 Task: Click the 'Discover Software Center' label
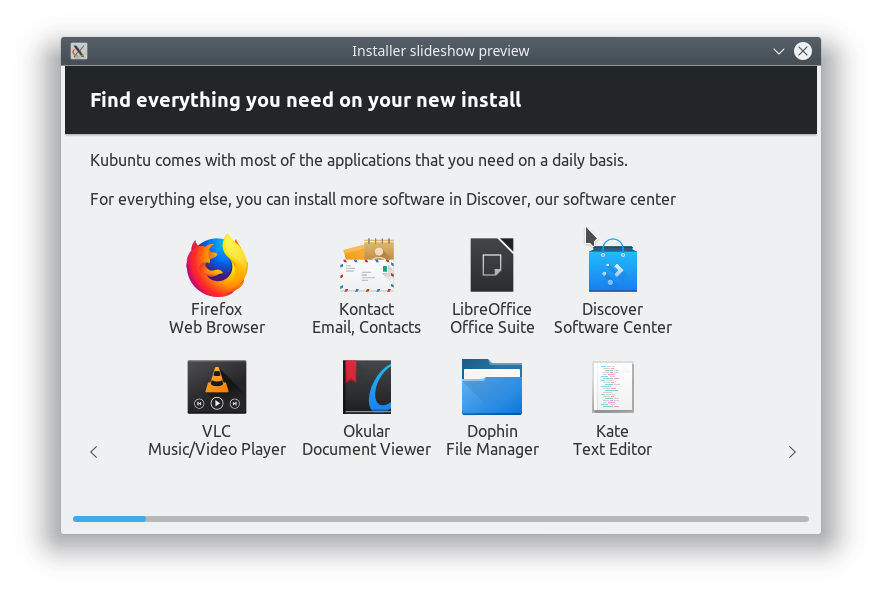tap(613, 318)
